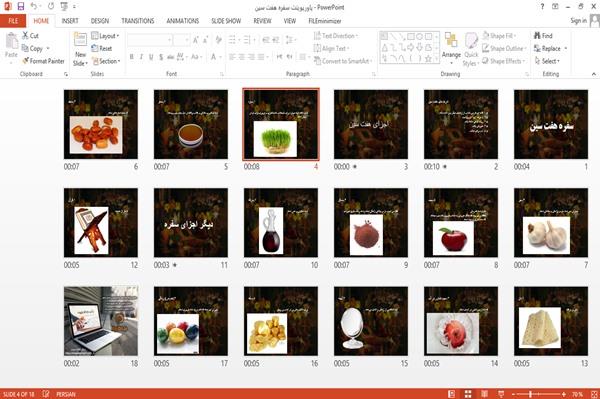Open the Layout dropdown
This screenshot has height=399, width=600.
[x=105, y=36]
